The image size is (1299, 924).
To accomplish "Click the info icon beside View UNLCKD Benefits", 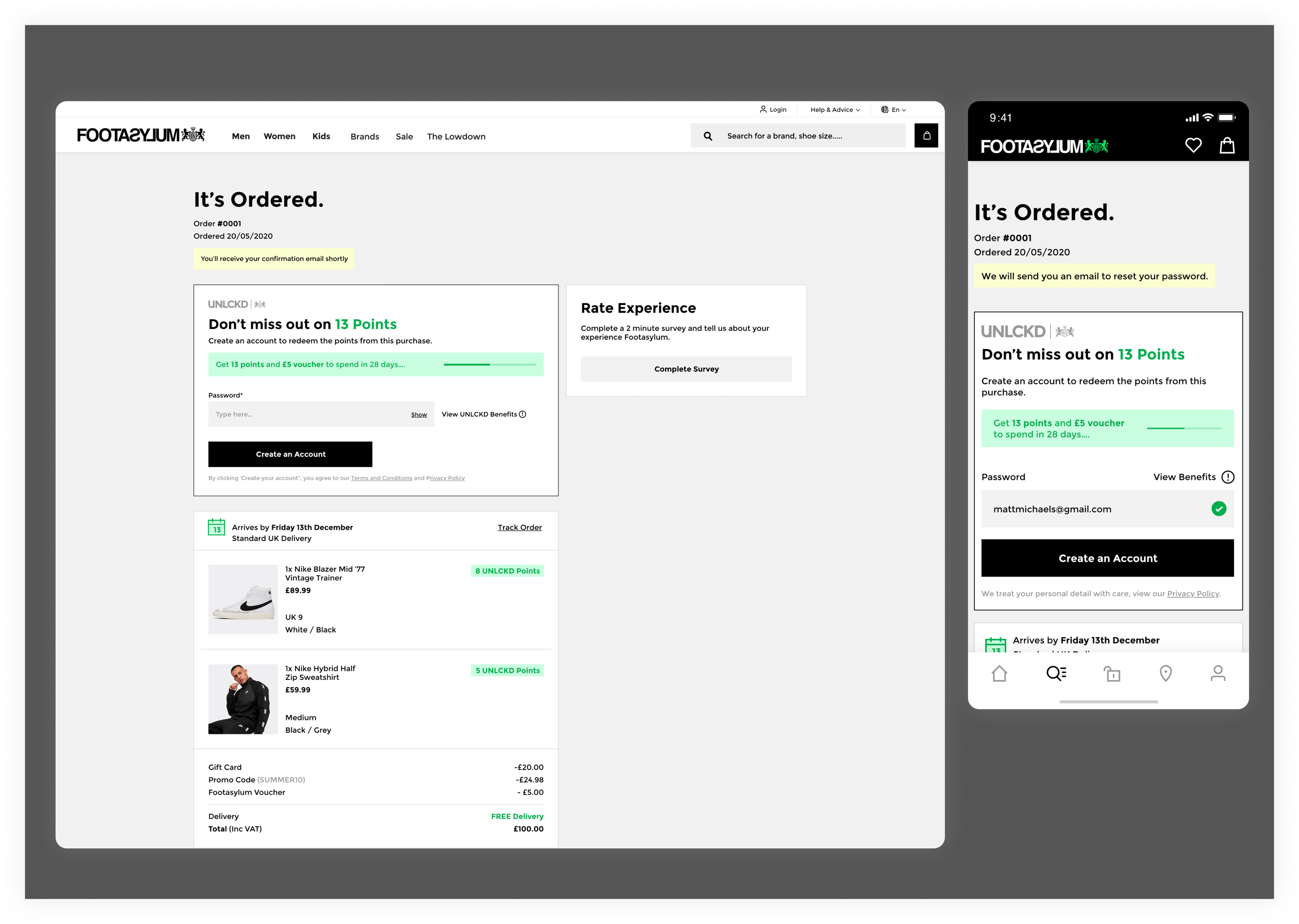I will [x=523, y=414].
